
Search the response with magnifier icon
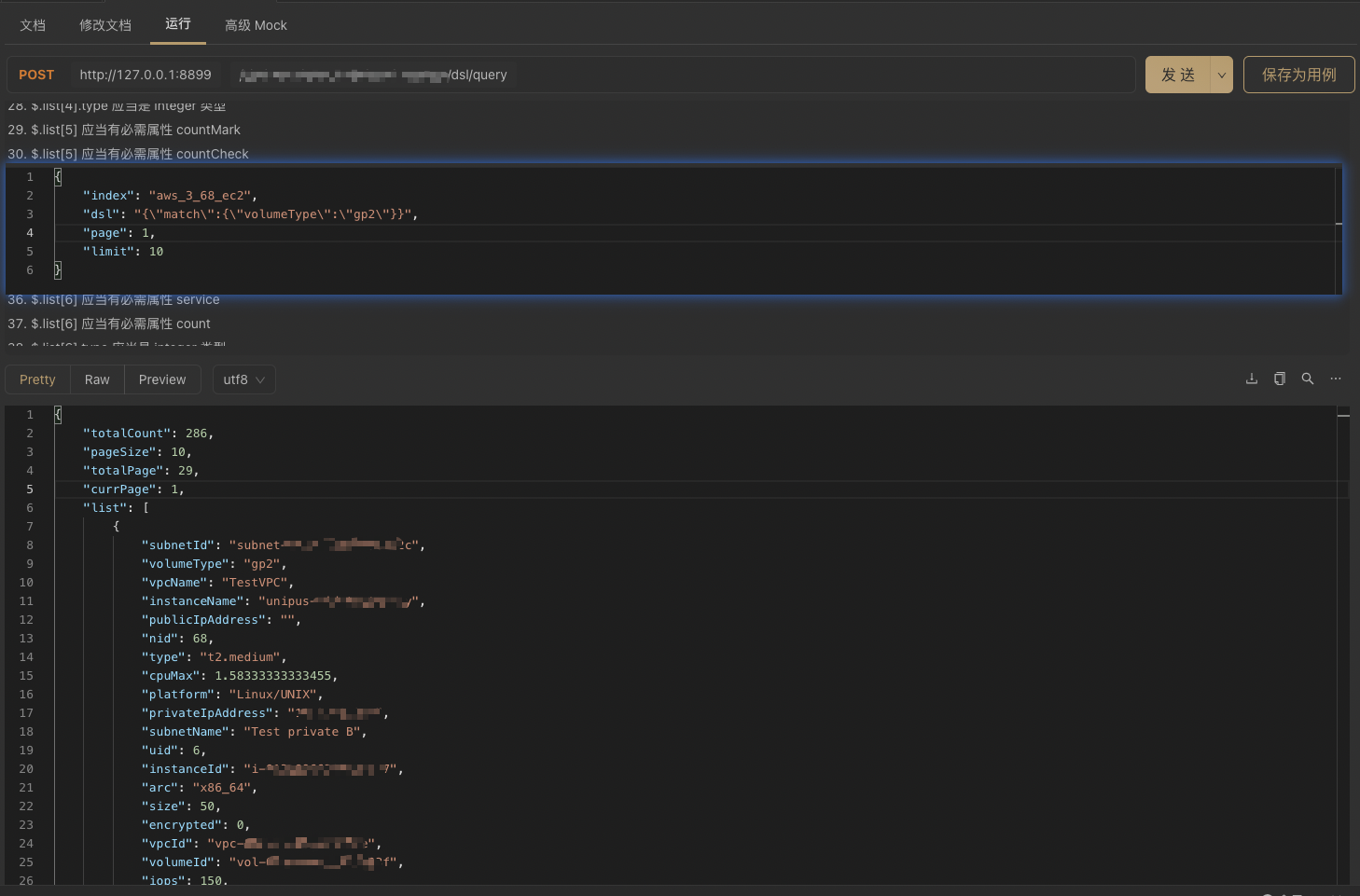click(1308, 379)
